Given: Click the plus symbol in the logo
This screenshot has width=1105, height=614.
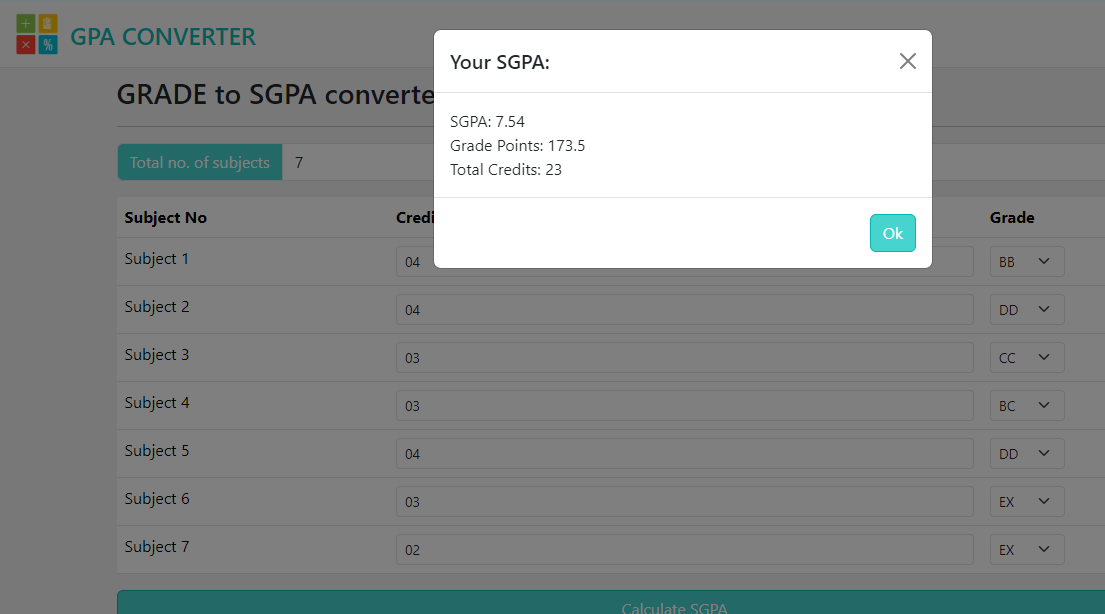Looking at the screenshot, I should 26,23.
